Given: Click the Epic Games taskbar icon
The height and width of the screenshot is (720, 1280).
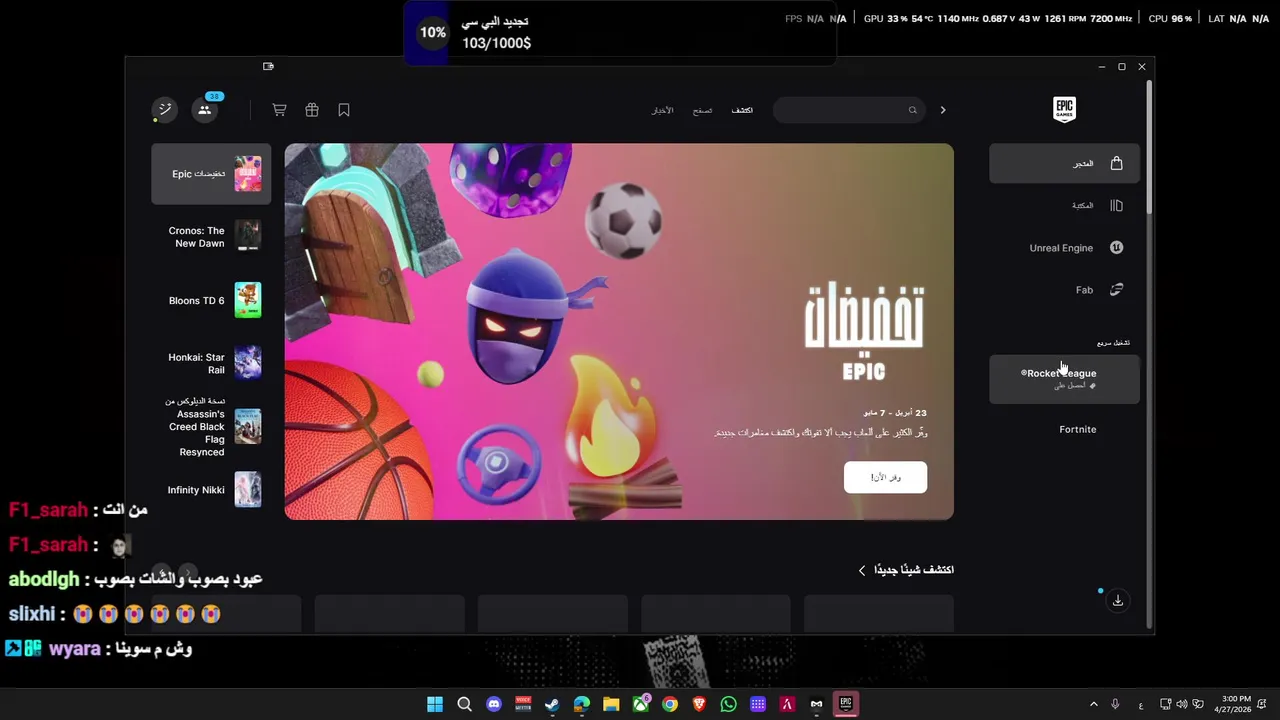Looking at the screenshot, I should (846, 704).
